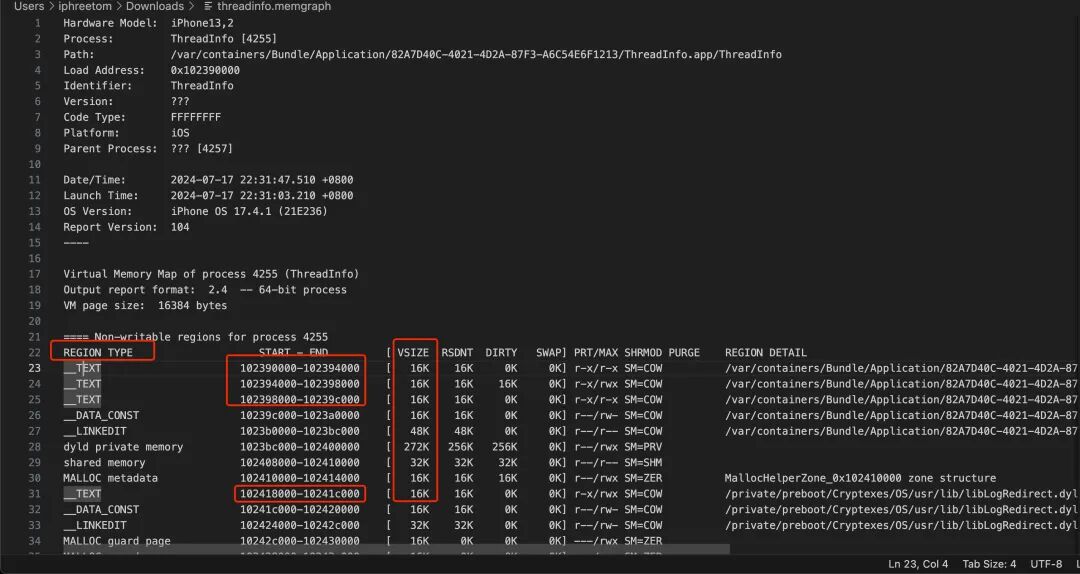Click Load Address value 0x102390000
Viewport: 1080px width, 574px height.
(205, 70)
